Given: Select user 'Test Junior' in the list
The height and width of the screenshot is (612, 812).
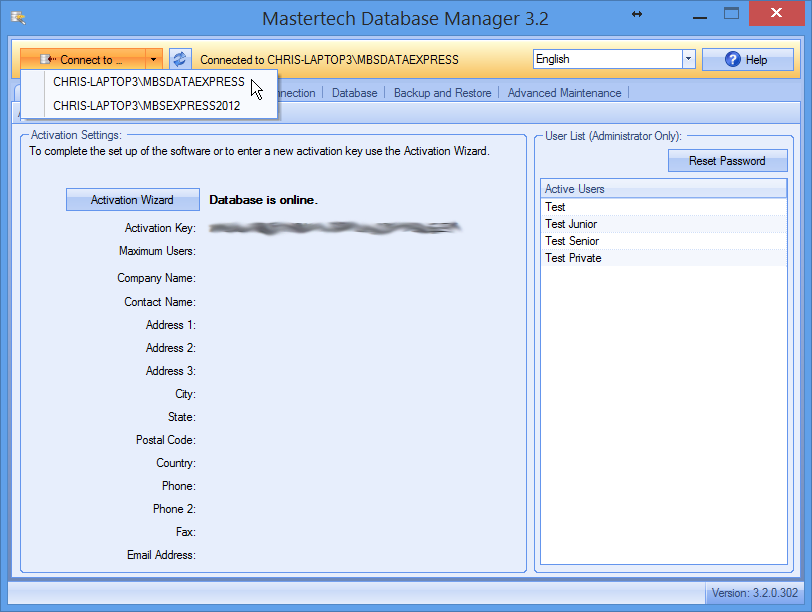Looking at the screenshot, I should (663, 224).
